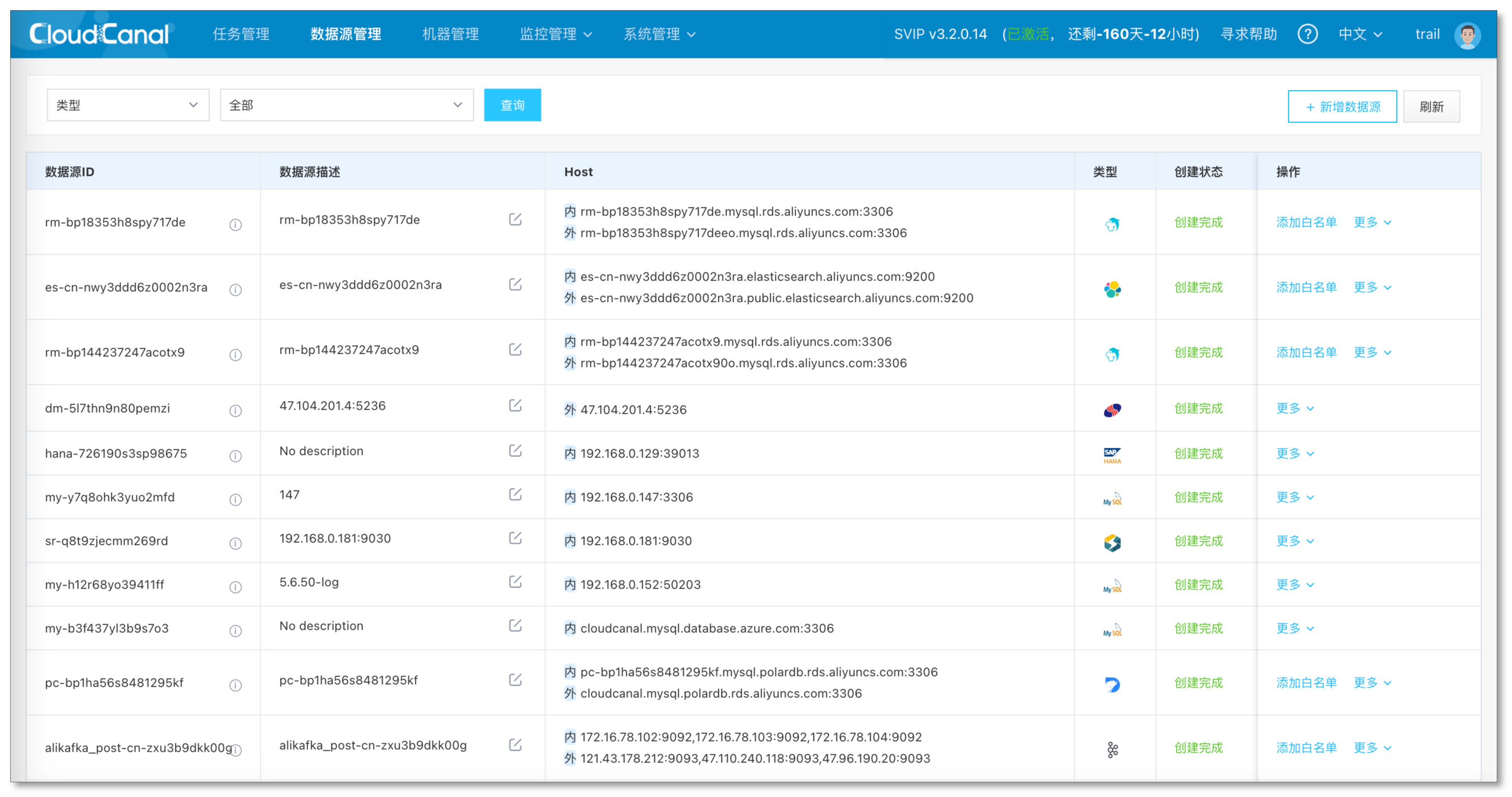Viewport: 1512px width, 797px height.
Task: Expand 更多 for dm-5l7thn9n80pemzi
Action: (x=1294, y=409)
